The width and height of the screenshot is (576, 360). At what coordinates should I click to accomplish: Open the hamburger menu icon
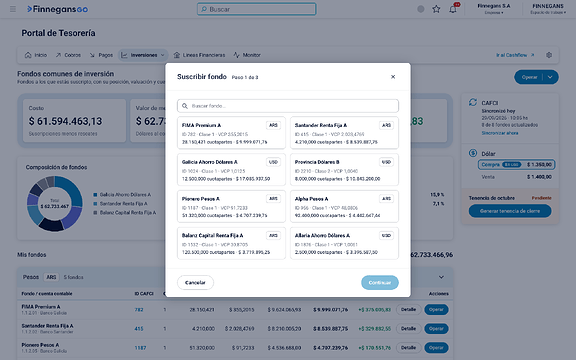click(x=13, y=9)
